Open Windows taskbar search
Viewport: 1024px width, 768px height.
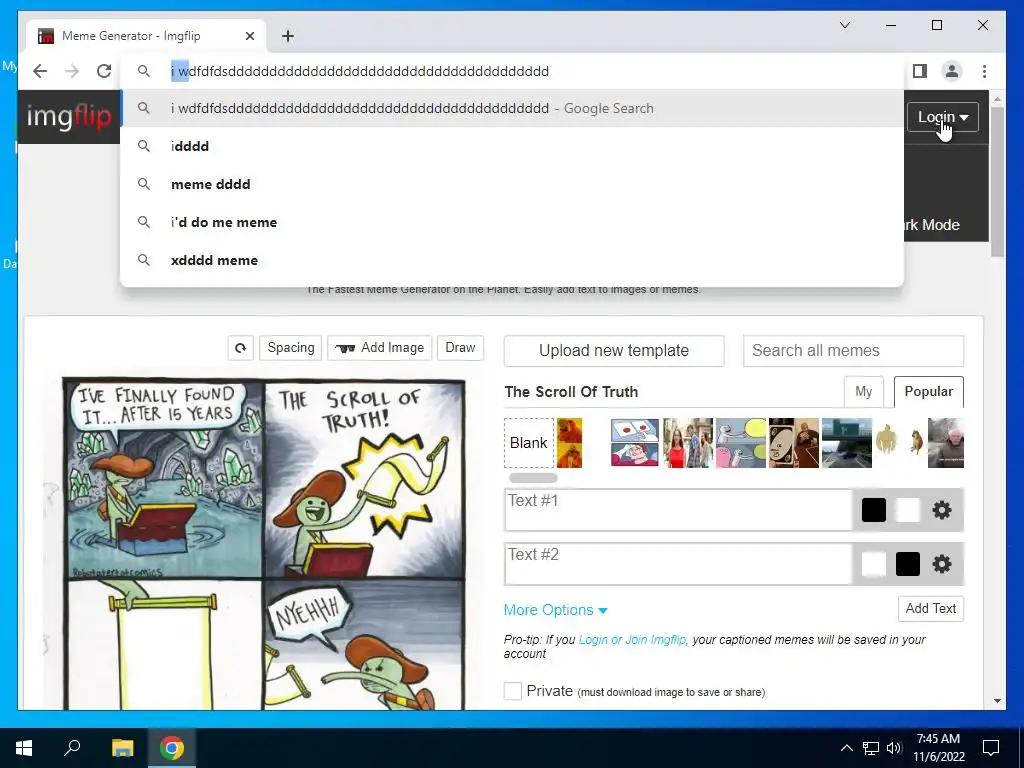[72, 748]
